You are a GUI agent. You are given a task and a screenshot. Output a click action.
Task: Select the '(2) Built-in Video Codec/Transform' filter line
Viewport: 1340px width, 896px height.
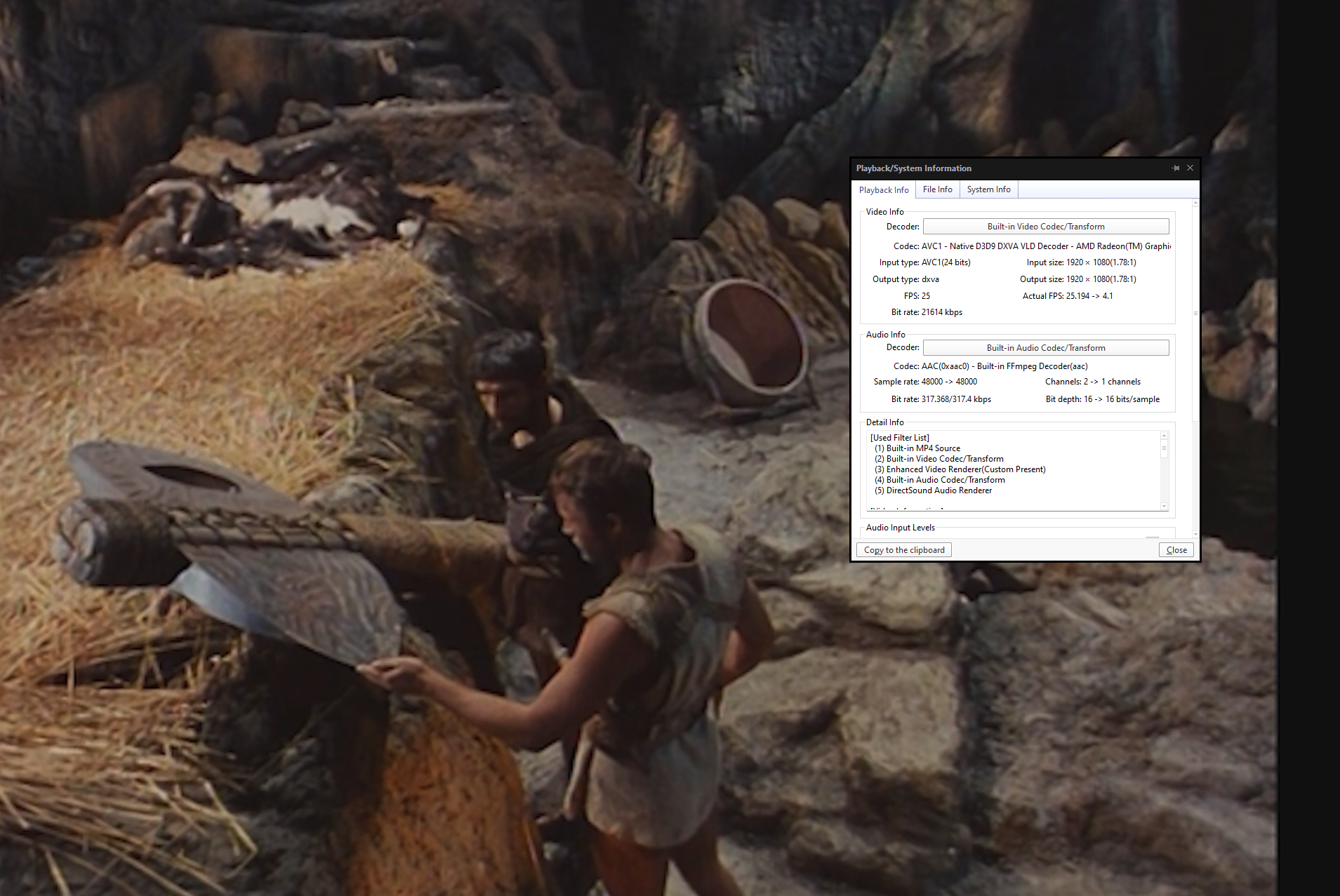coord(939,459)
